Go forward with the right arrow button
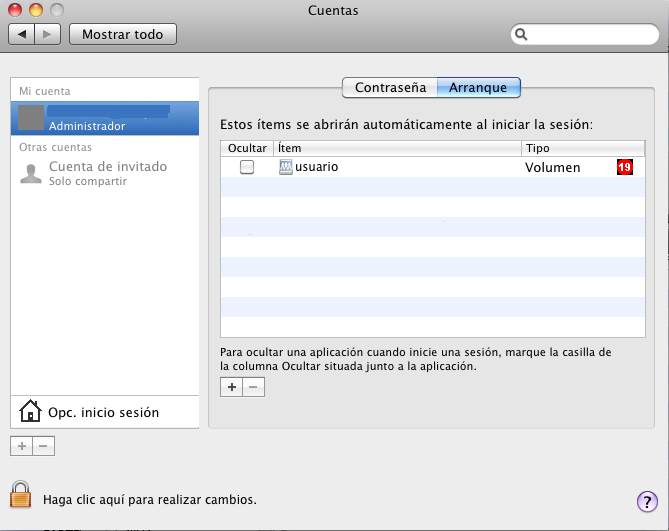The height and width of the screenshot is (531, 669). tap(47, 34)
